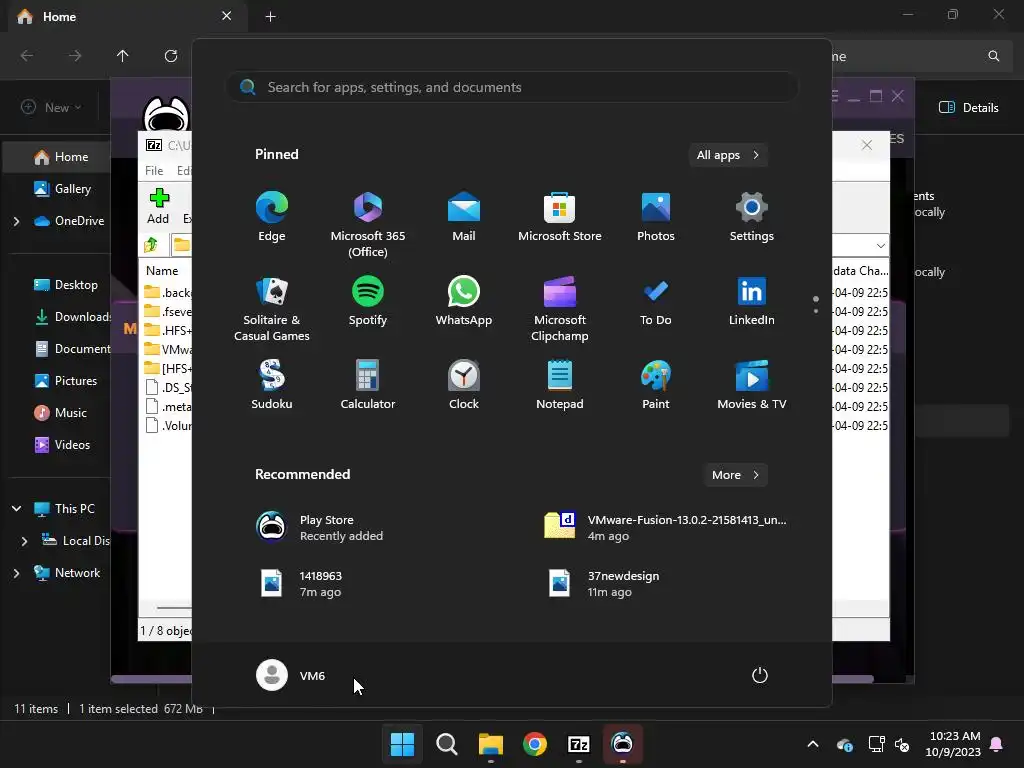Launch the Photos app
1024x768 pixels.
[656, 217]
